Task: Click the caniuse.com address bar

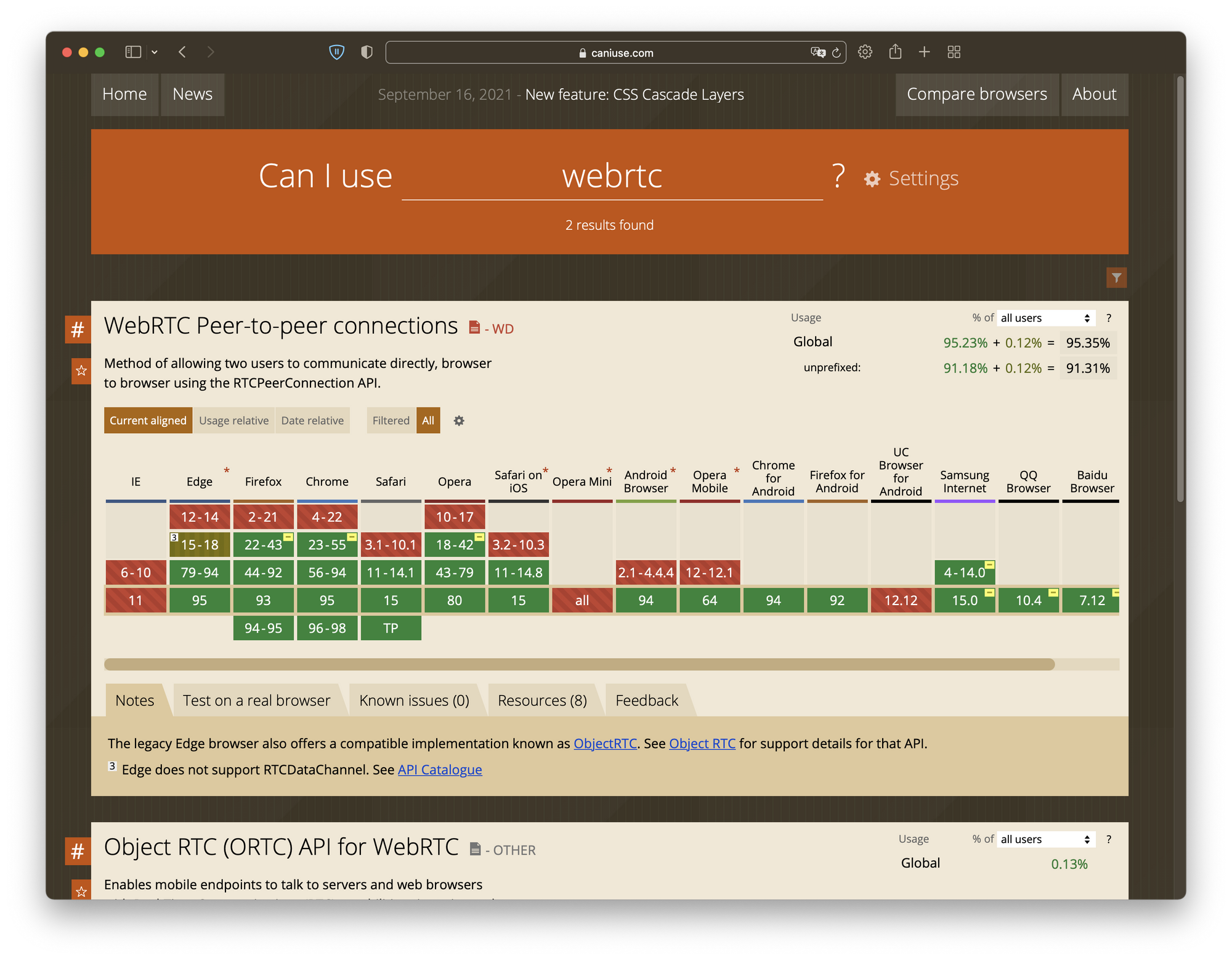Action: tap(615, 53)
